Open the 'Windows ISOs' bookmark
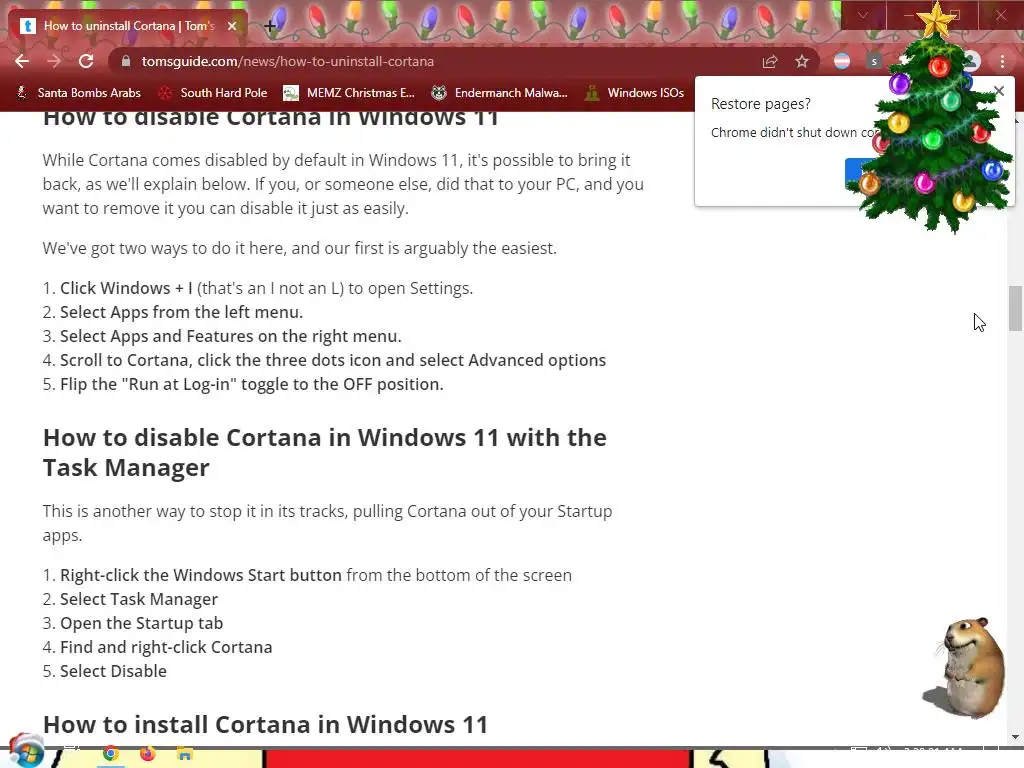The width and height of the screenshot is (1024, 768). click(x=635, y=93)
